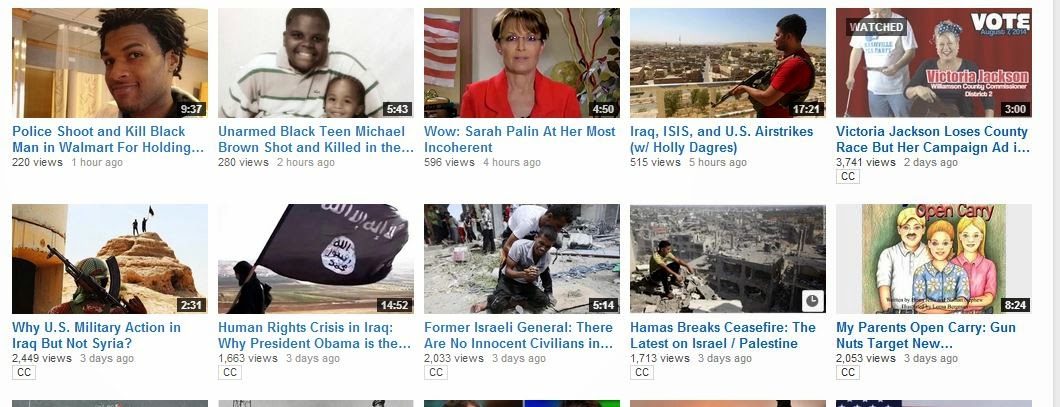Open 'Former Israeli General' video title link
The width and height of the screenshot is (1060, 407).
[519, 335]
